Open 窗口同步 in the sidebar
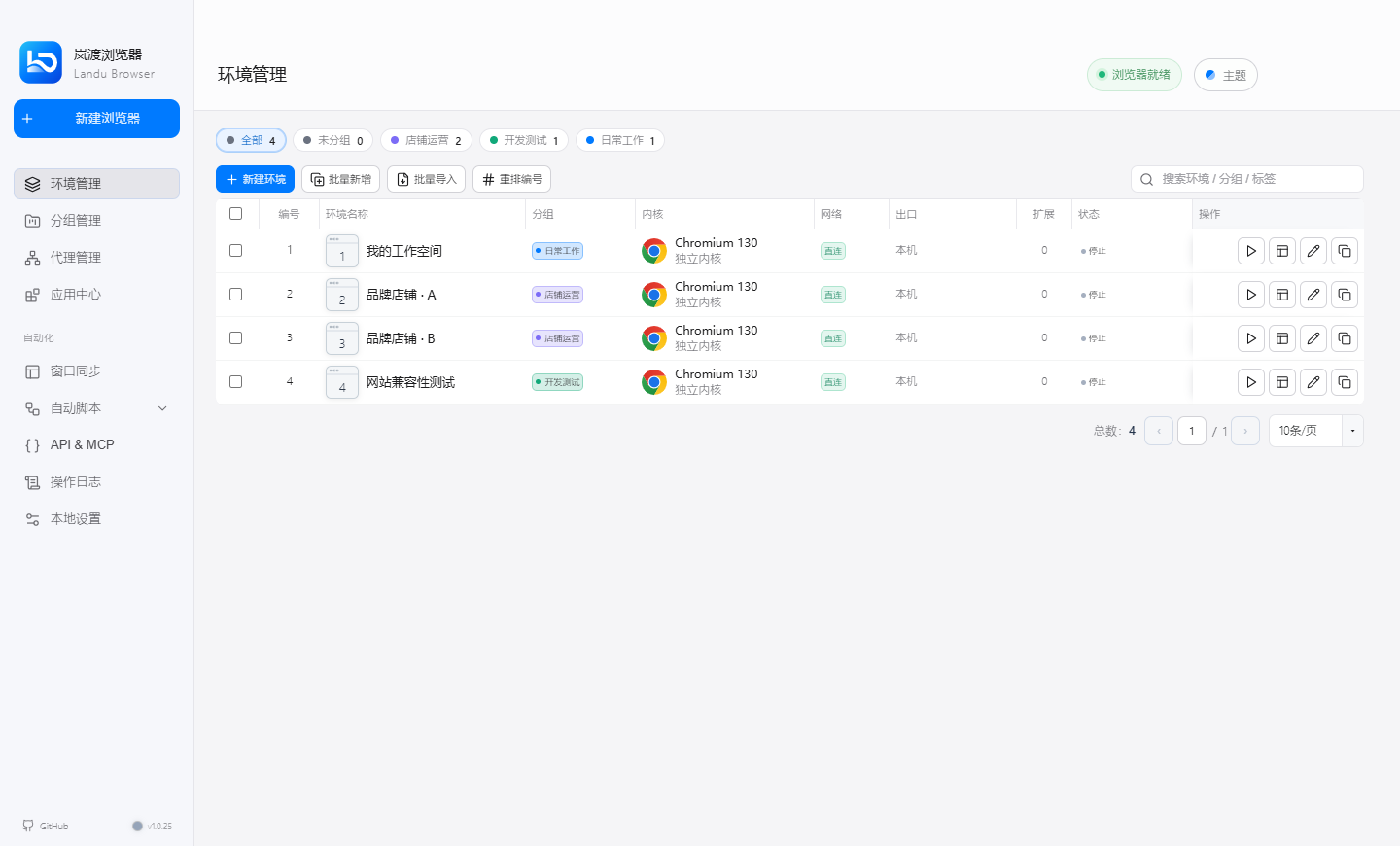 tap(96, 371)
